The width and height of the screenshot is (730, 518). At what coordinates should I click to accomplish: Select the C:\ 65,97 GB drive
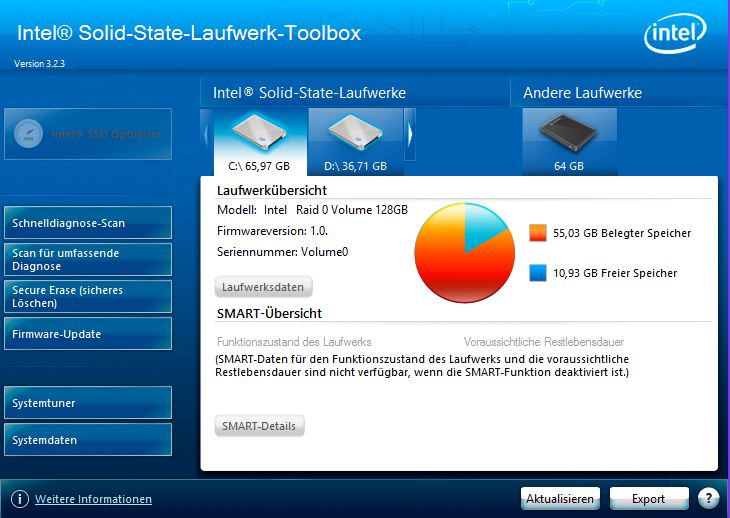(260, 142)
